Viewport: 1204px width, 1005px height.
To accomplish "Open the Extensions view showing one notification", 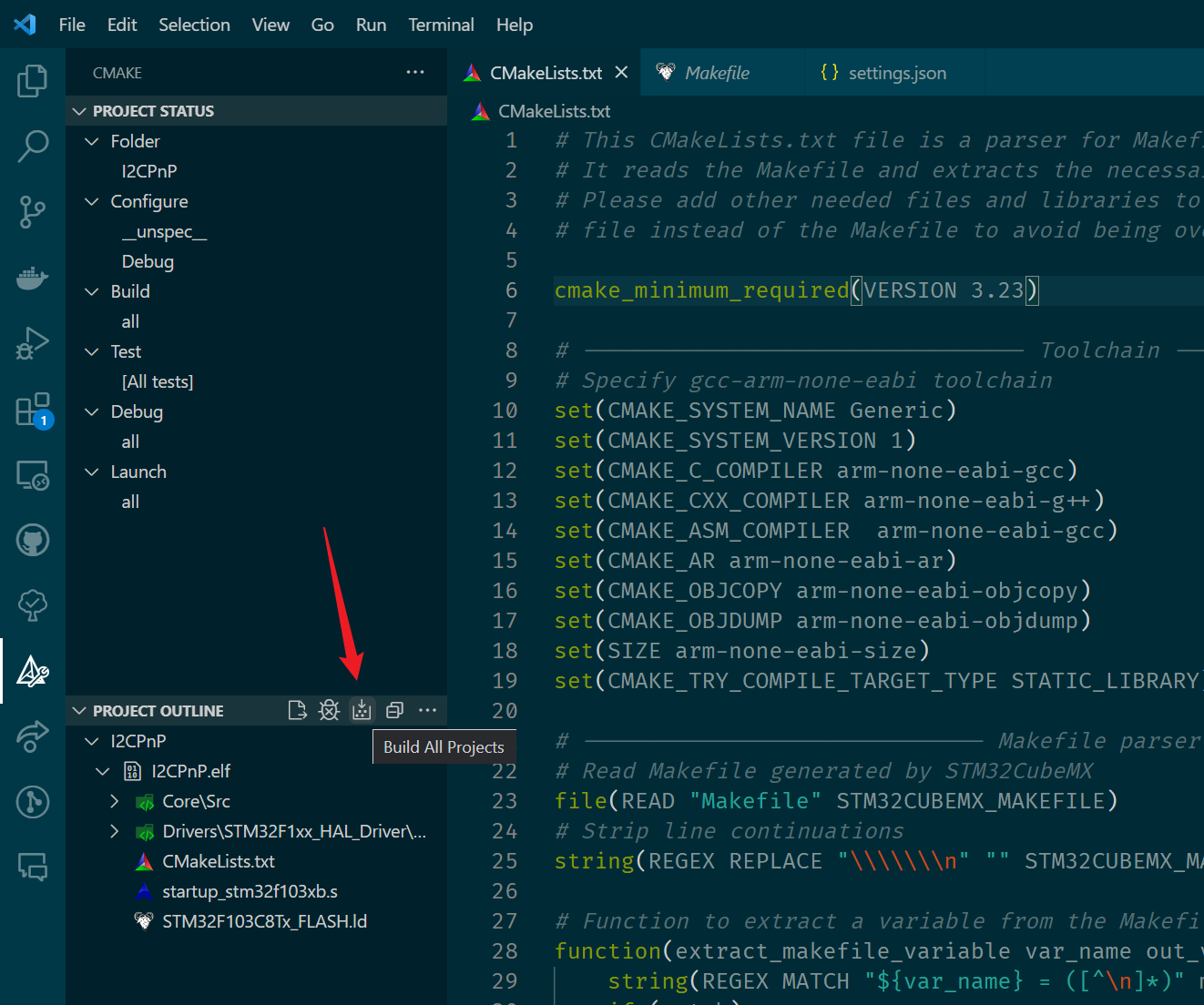I will point(33,409).
